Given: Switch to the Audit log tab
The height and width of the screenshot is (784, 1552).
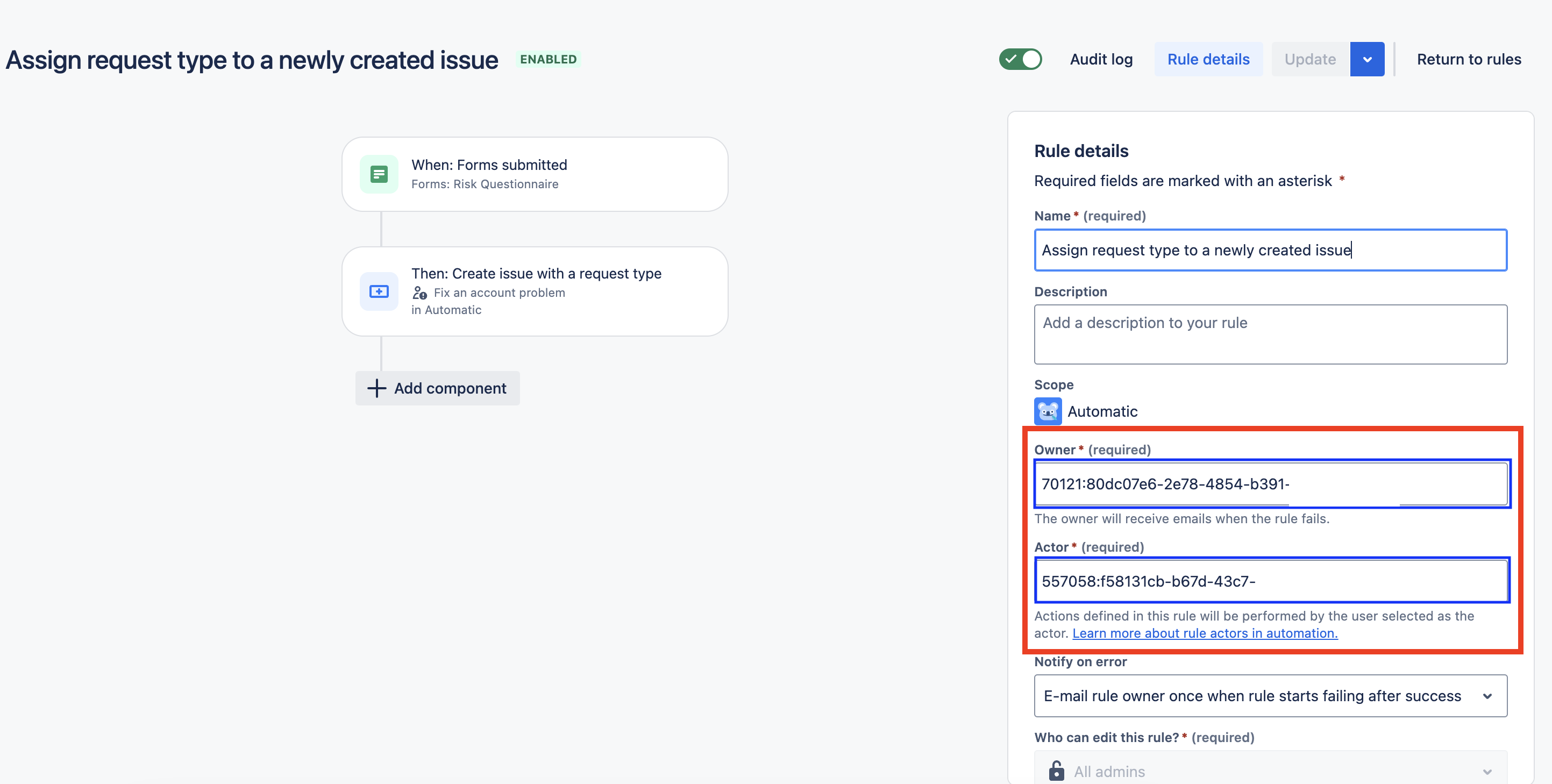Looking at the screenshot, I should coord(1101,59).
